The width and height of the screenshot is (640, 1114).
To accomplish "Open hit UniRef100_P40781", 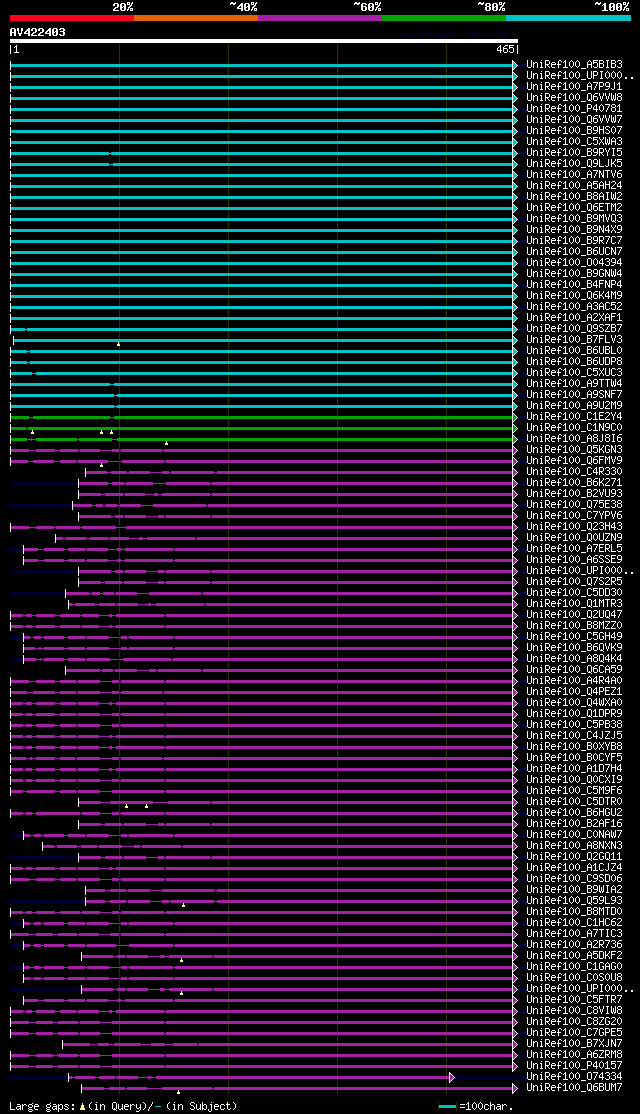I will click(575, 109).
